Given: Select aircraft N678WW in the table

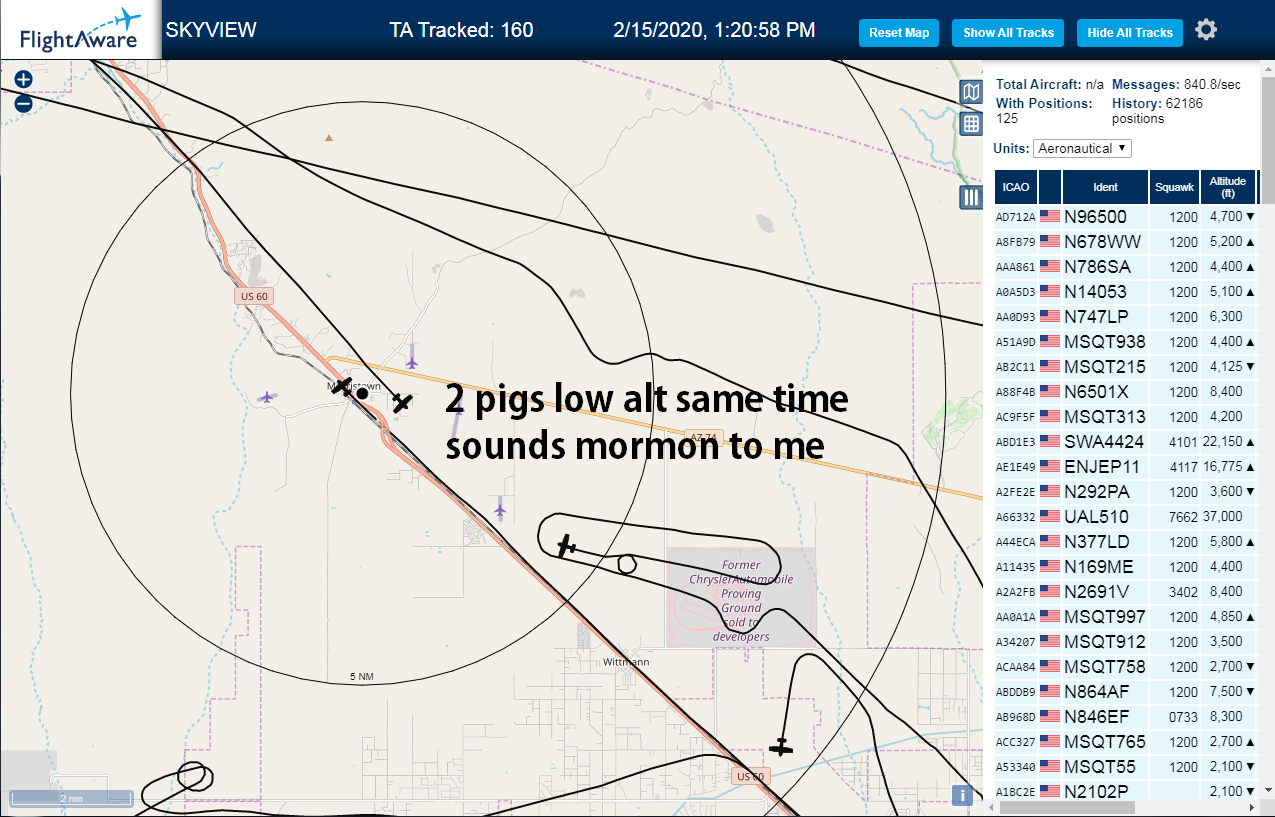Looking at the screenshot, I should pos(1126,241).
